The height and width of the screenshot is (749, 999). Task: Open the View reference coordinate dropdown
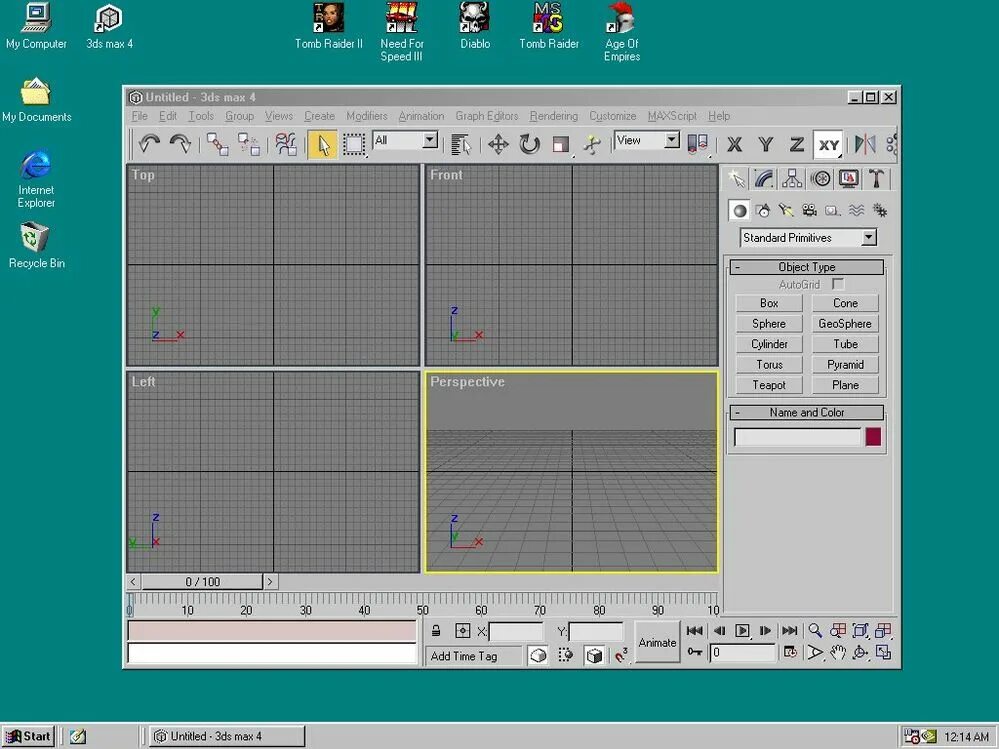tap(672, 140)
